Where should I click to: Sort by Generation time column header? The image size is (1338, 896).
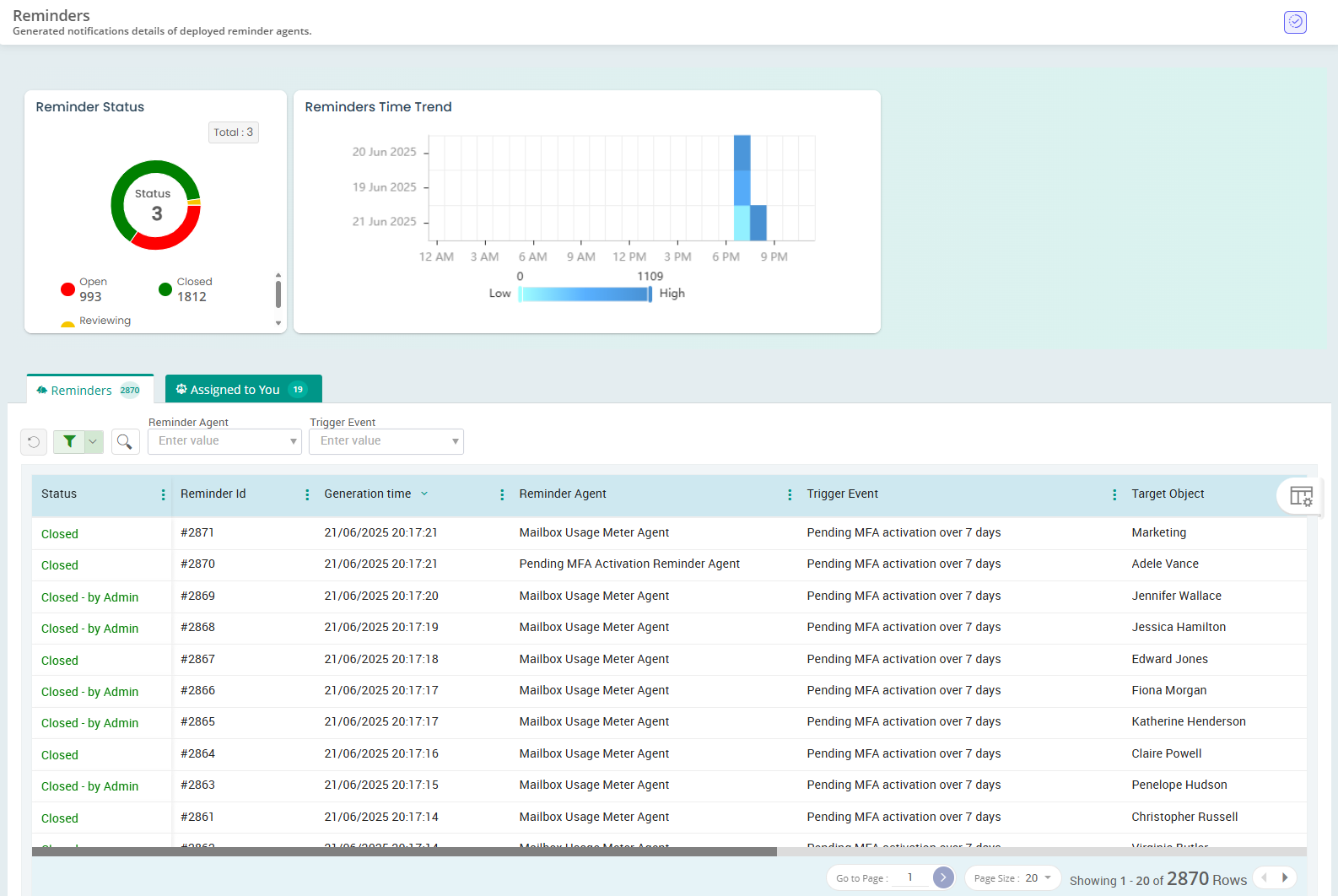368,494
